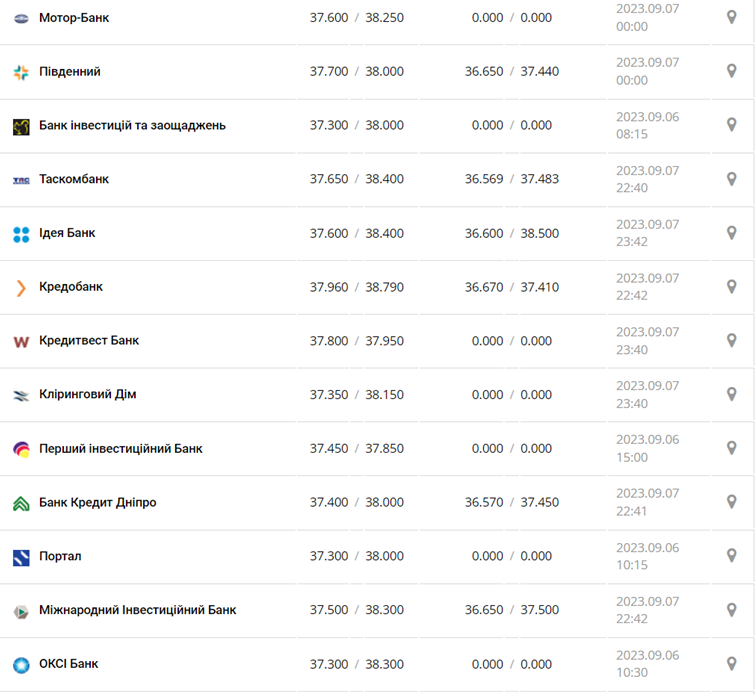
Task: Open the location pin for Південний
Action: coord(731,71)
